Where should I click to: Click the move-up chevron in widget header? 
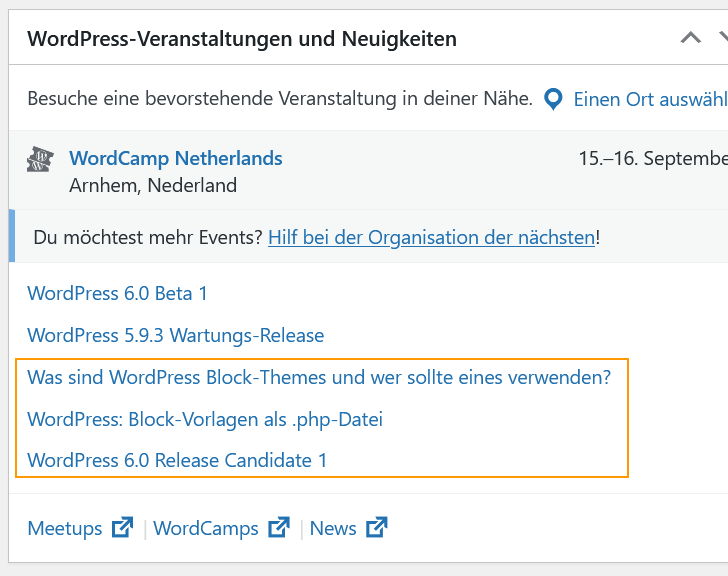point(690,38)
